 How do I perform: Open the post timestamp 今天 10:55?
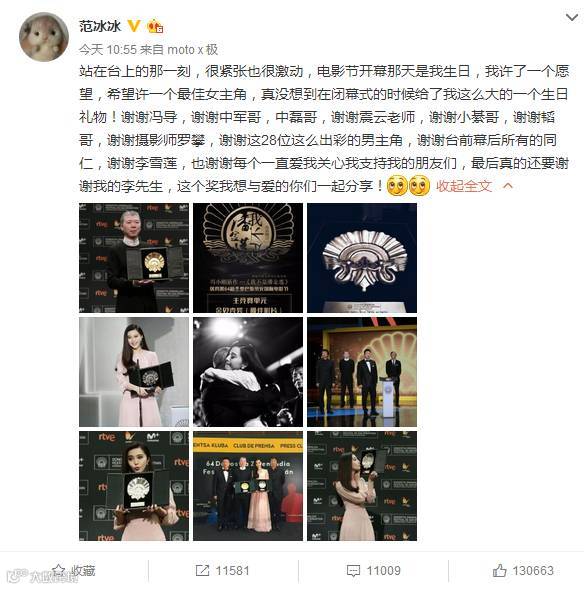[x=108, y=50]
